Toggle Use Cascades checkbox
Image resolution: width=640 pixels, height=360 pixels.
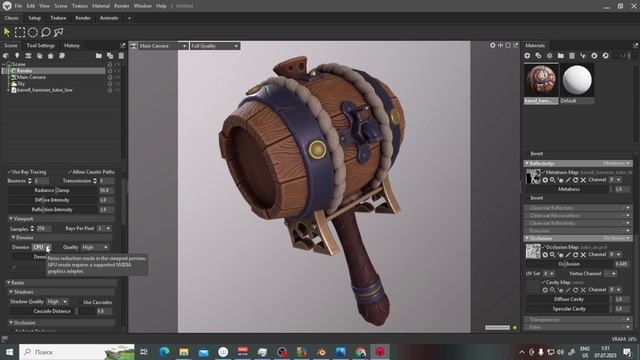pyautogui.click(x=80, y=302)
